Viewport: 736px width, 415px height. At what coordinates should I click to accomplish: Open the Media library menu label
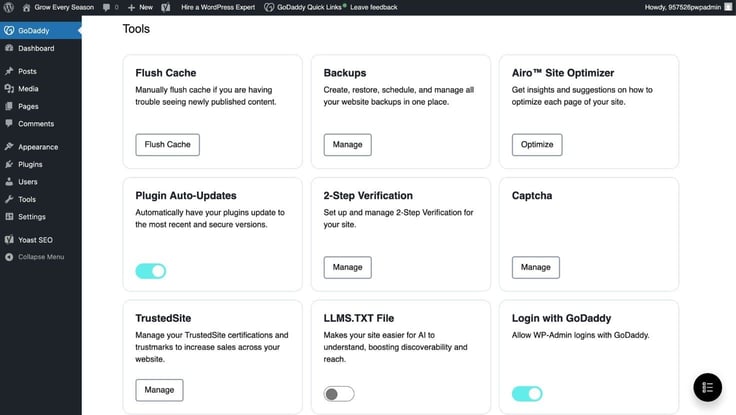[28, 89]
